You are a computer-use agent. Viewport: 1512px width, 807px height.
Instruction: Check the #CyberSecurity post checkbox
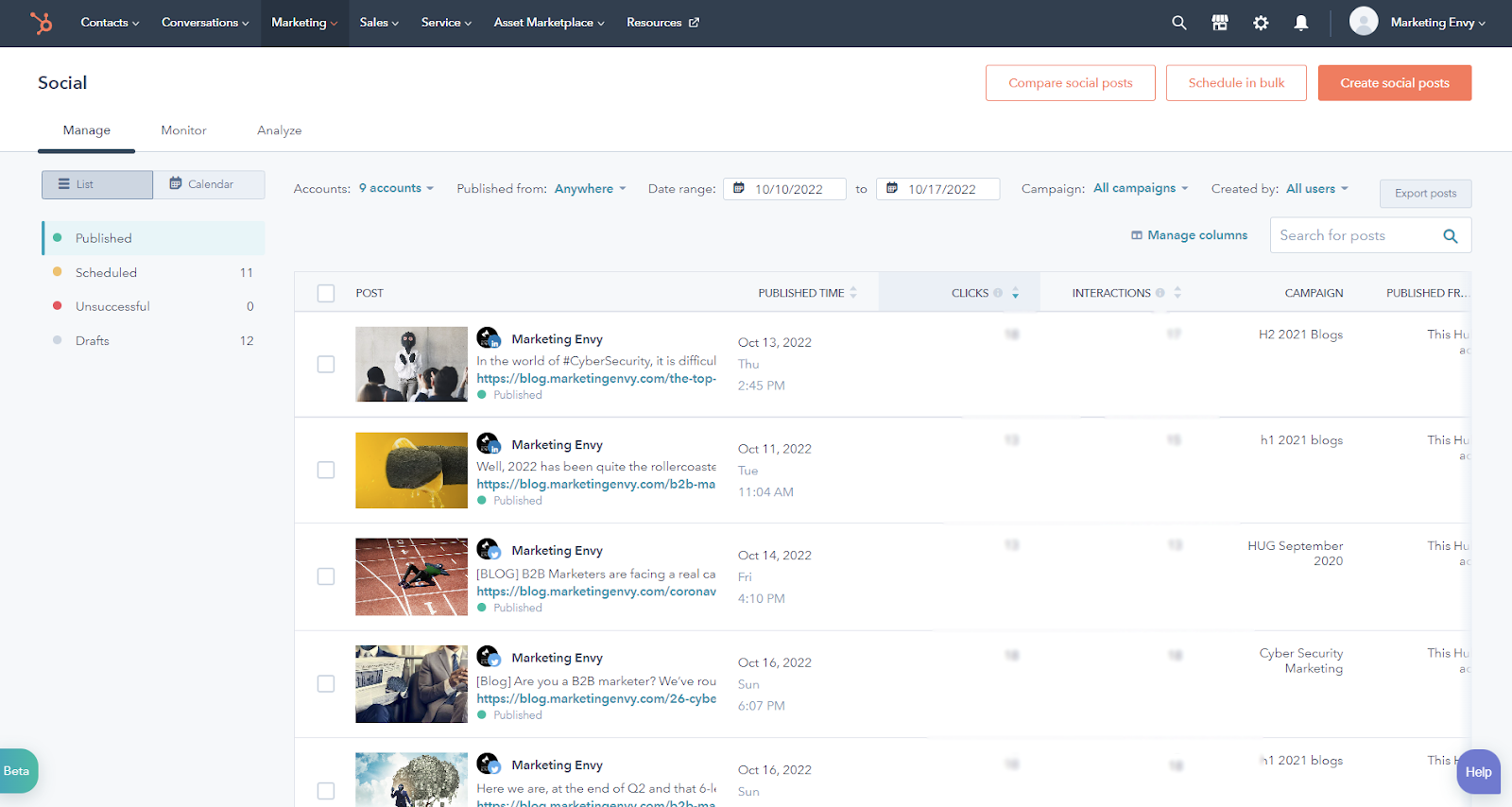(x=326, y=364)
